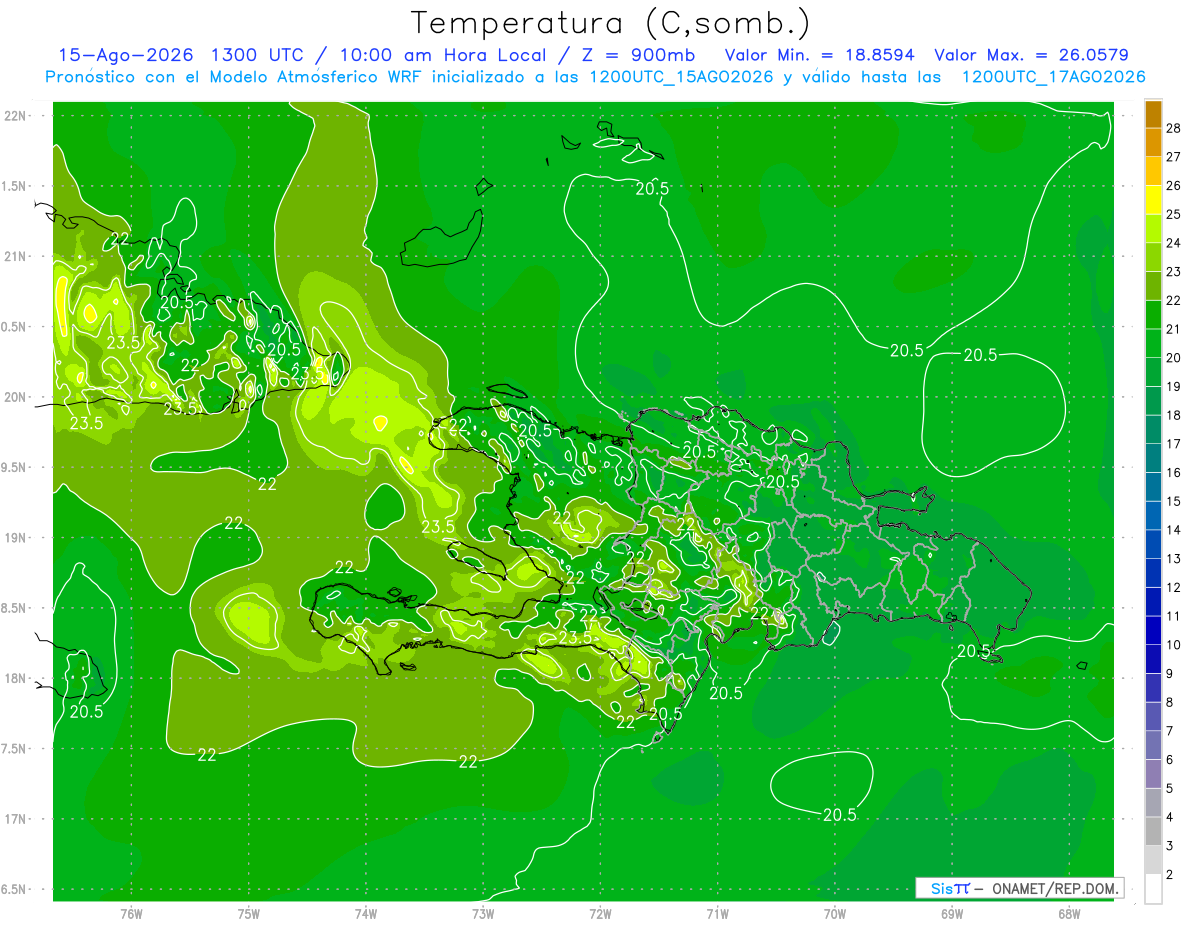Click the 76W longitude axis label
The width and height of the screenshot is (1200, 927).
131,913
